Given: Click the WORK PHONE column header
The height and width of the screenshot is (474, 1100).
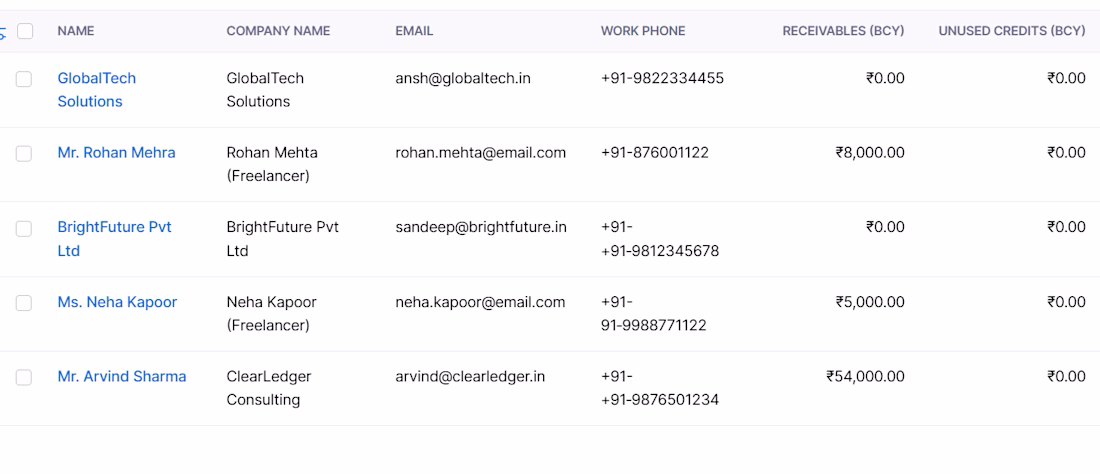Looking at the screenshot, I should (x=643, y=31).
